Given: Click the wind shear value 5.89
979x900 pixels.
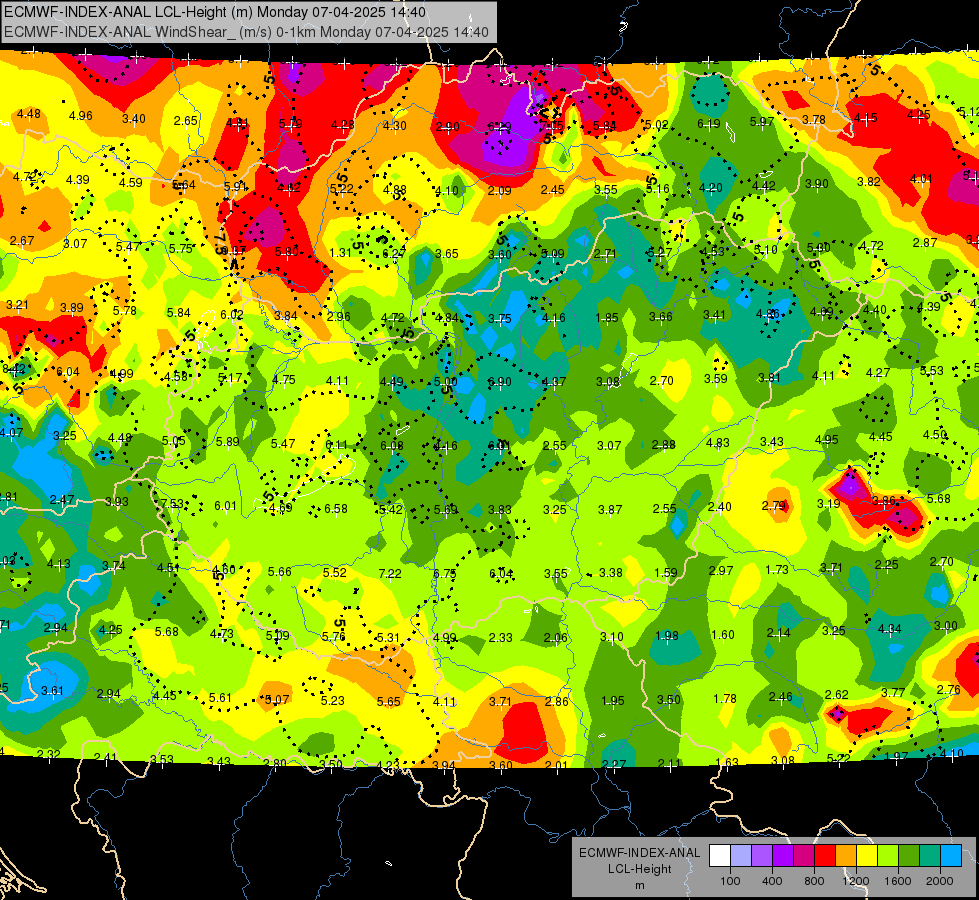Looking at the screenshot, I should [227, 442].
